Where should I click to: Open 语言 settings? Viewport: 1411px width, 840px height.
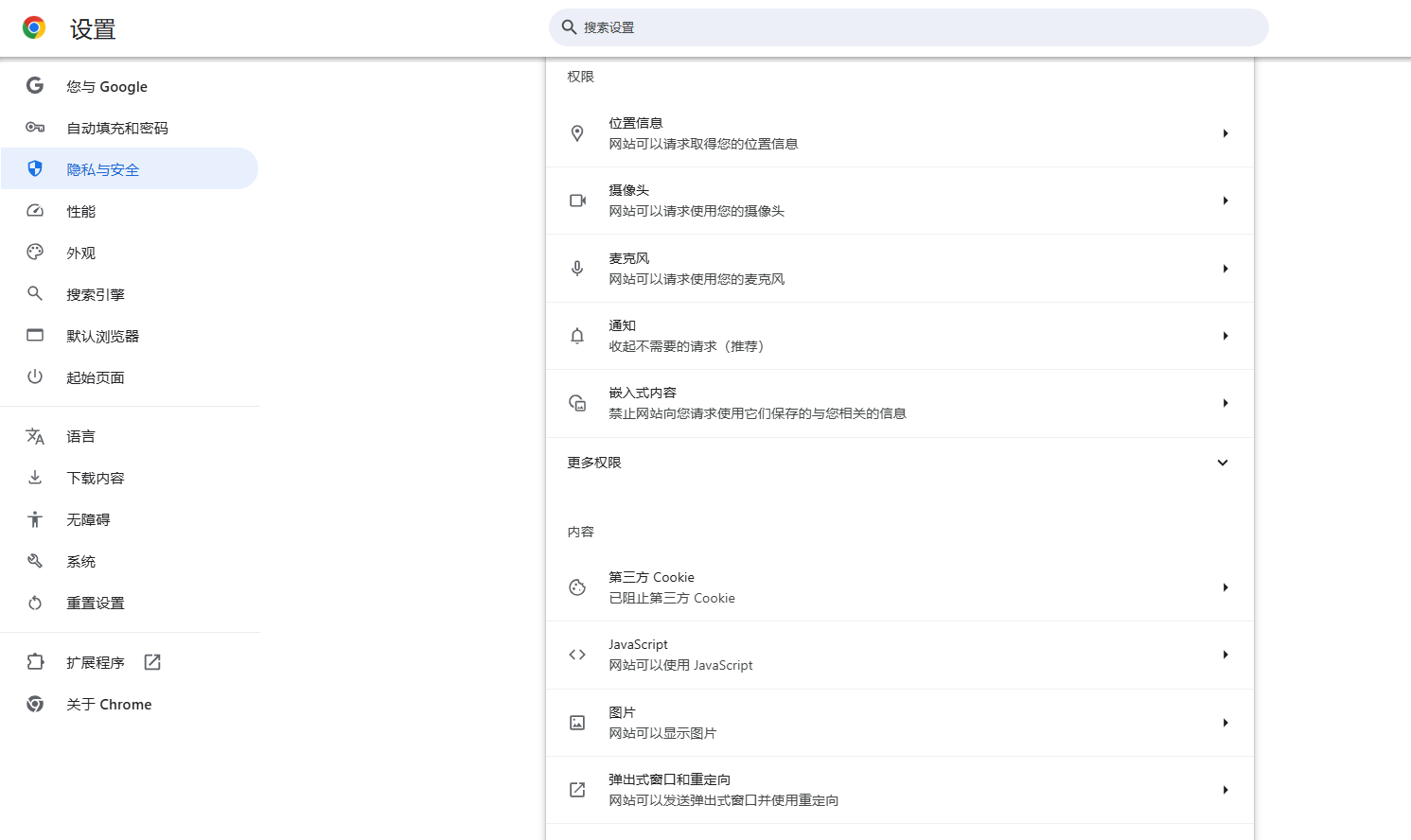tap(129, 436)
